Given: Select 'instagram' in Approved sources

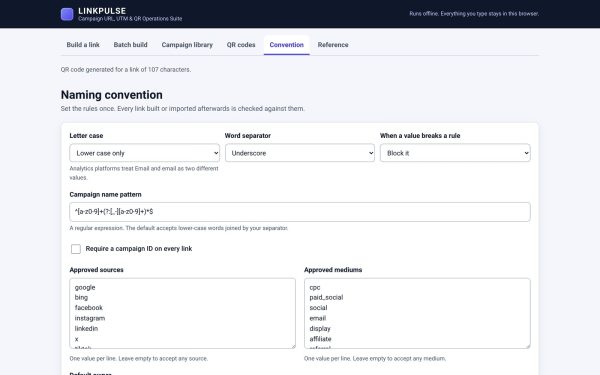Looking at the screenshot, I should tap(90, 318).
